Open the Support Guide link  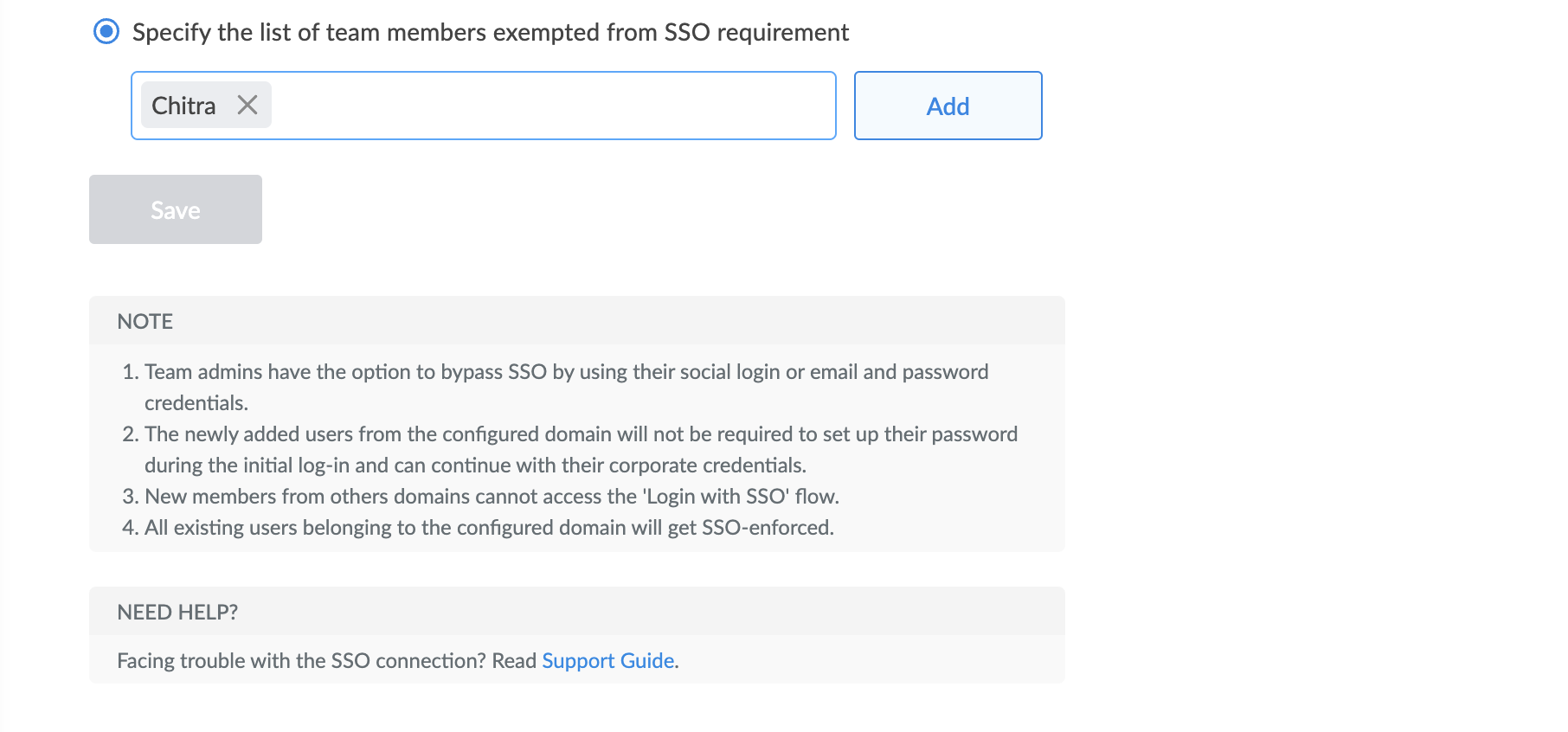click(x=608, y=660)
